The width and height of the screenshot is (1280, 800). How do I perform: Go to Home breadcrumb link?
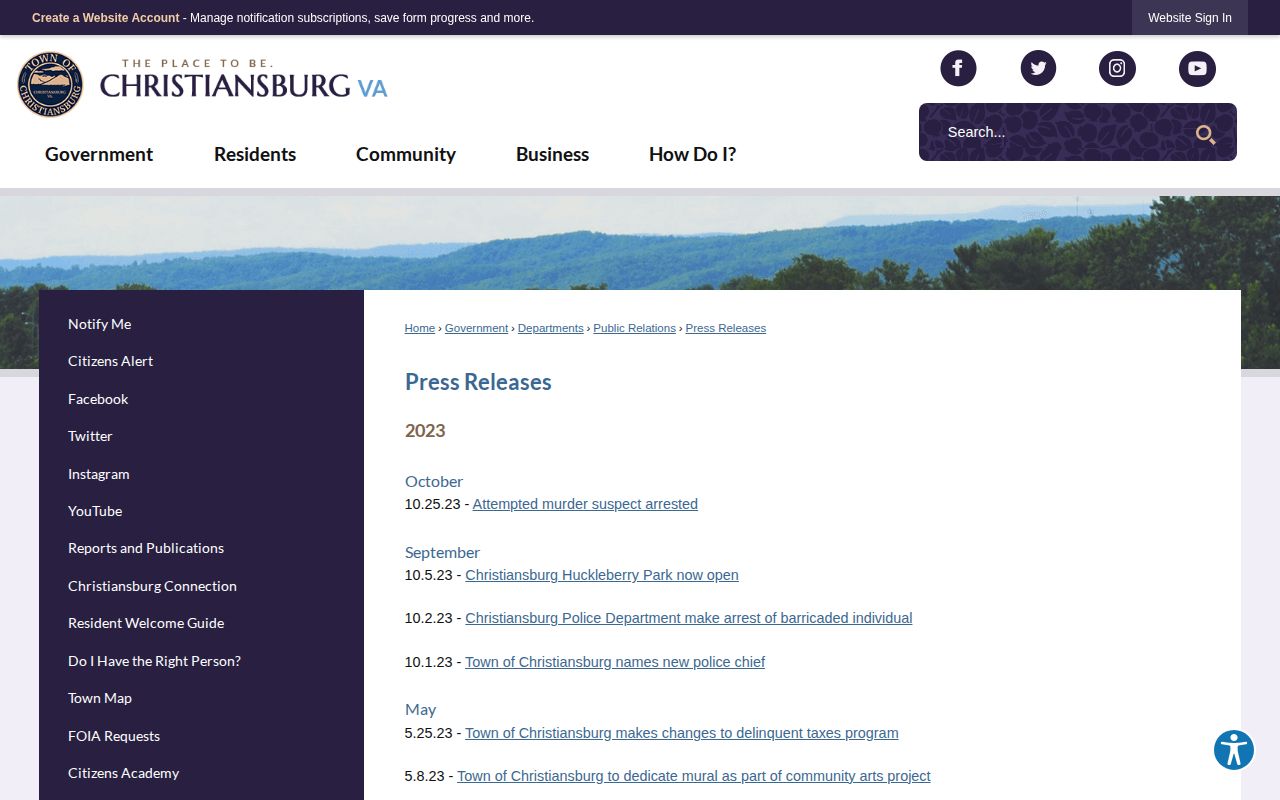(x=420, y=328)
